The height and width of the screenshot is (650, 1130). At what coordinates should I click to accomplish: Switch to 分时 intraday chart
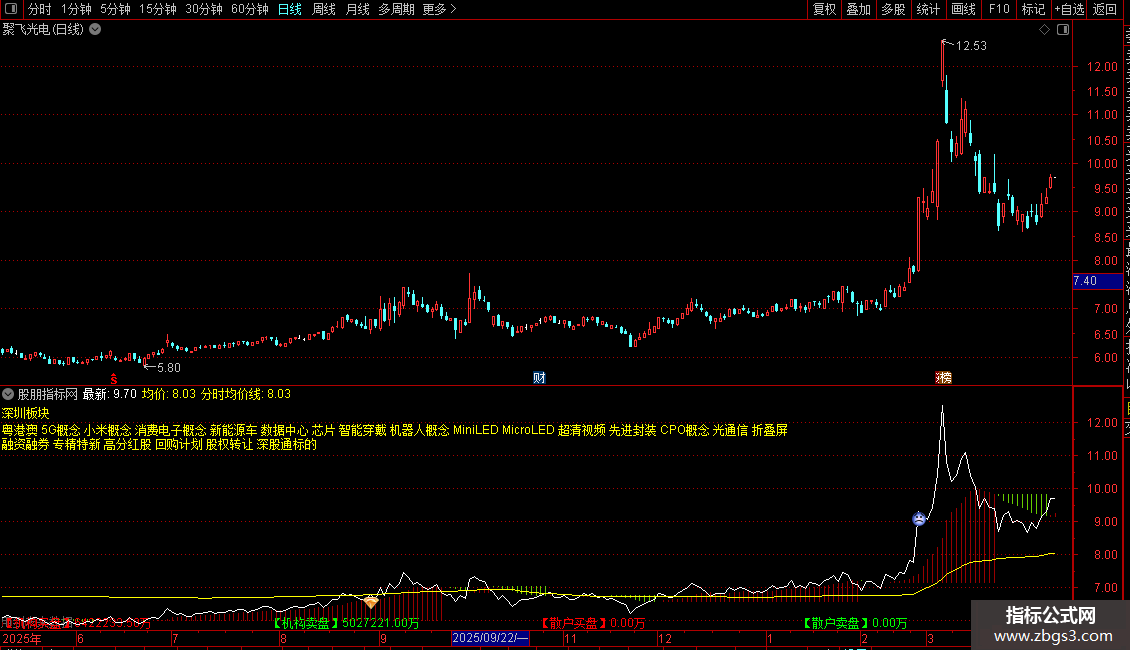(x=40, y=9)
